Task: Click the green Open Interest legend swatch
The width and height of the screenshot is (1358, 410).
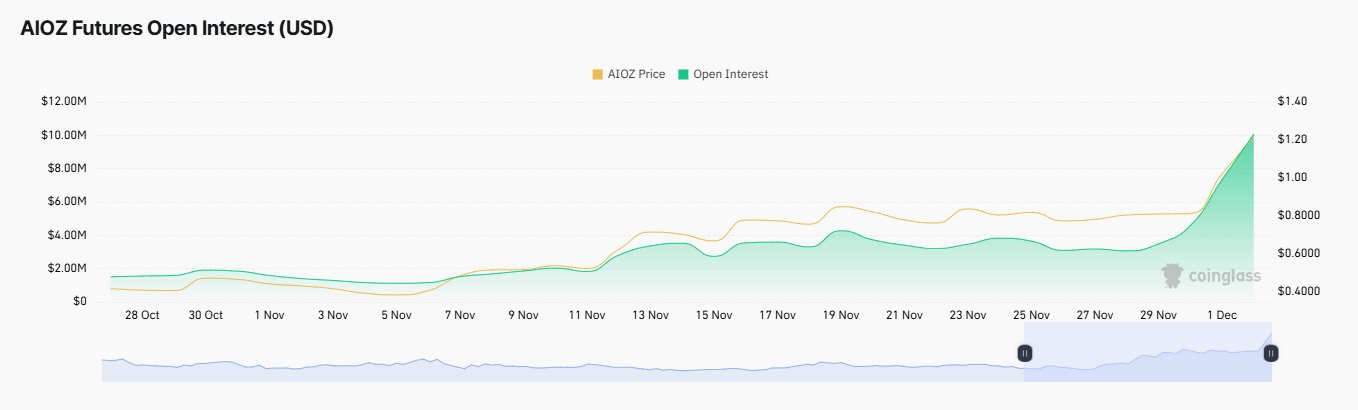Action: tap(684, 74)
